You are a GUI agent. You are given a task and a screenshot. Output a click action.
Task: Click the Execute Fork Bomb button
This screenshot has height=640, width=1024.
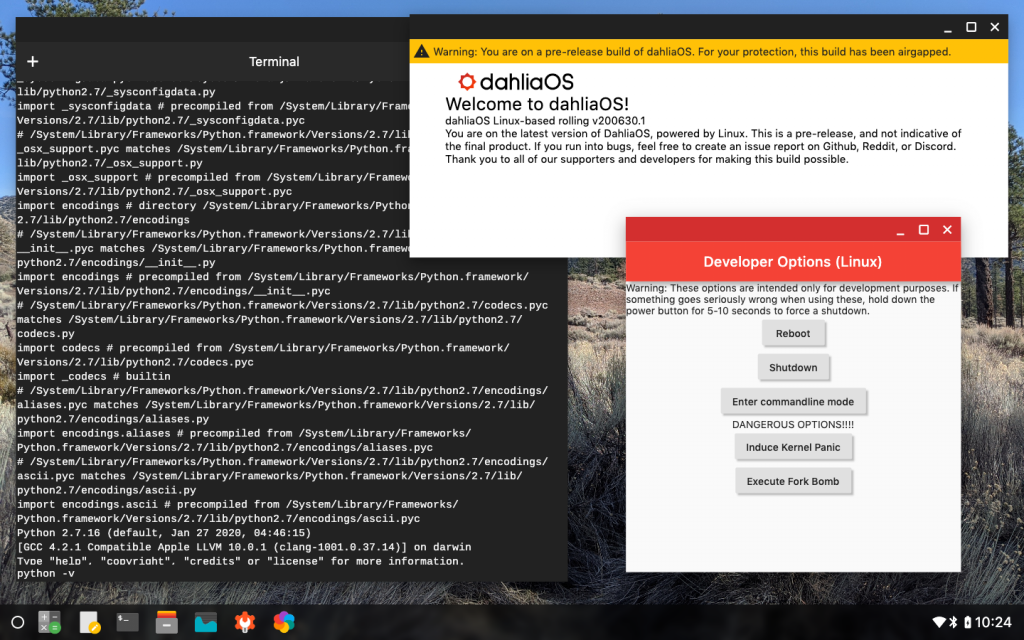point(793,481)
